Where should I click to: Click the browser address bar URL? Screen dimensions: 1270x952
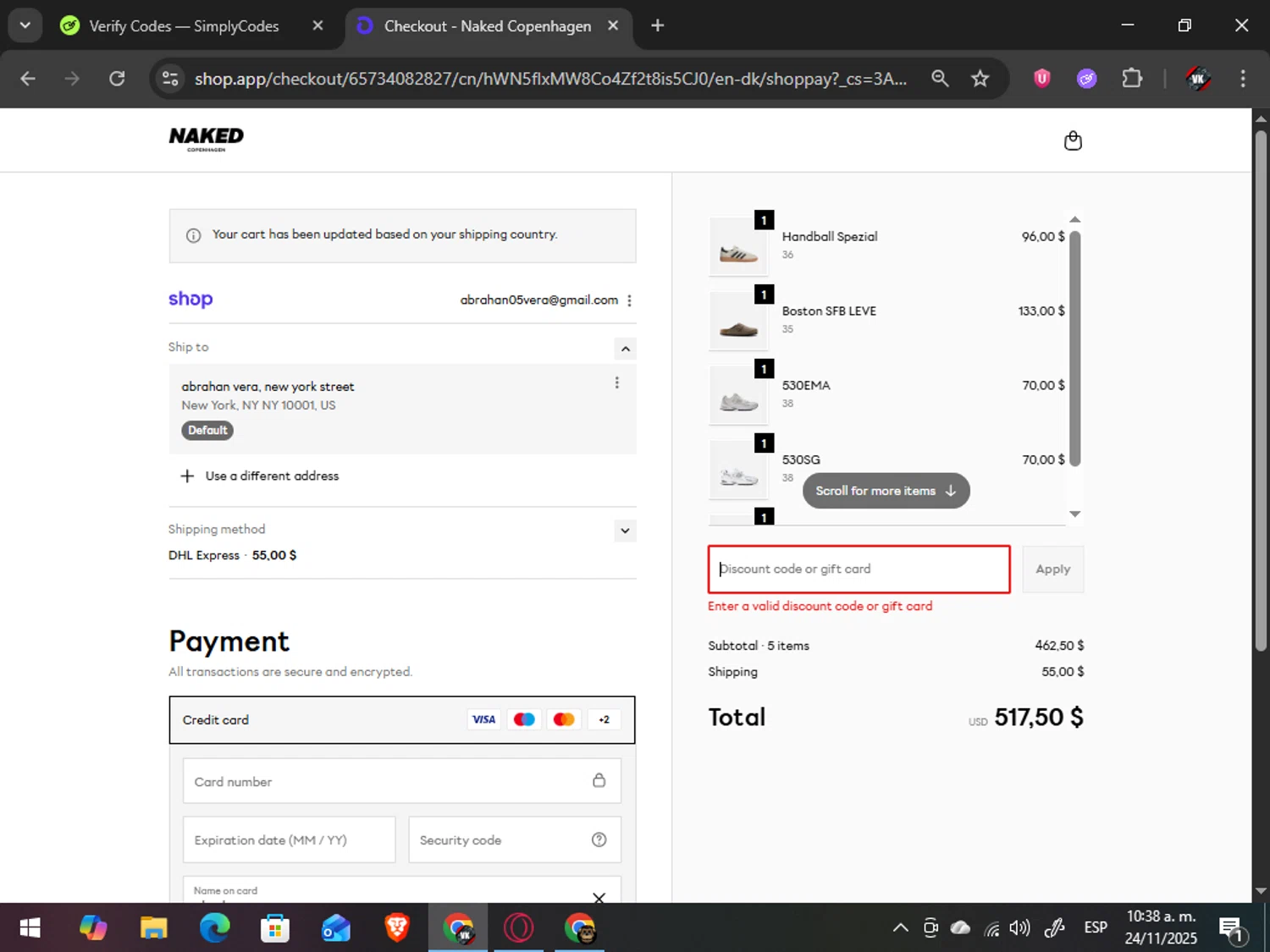tap(550, 79)
